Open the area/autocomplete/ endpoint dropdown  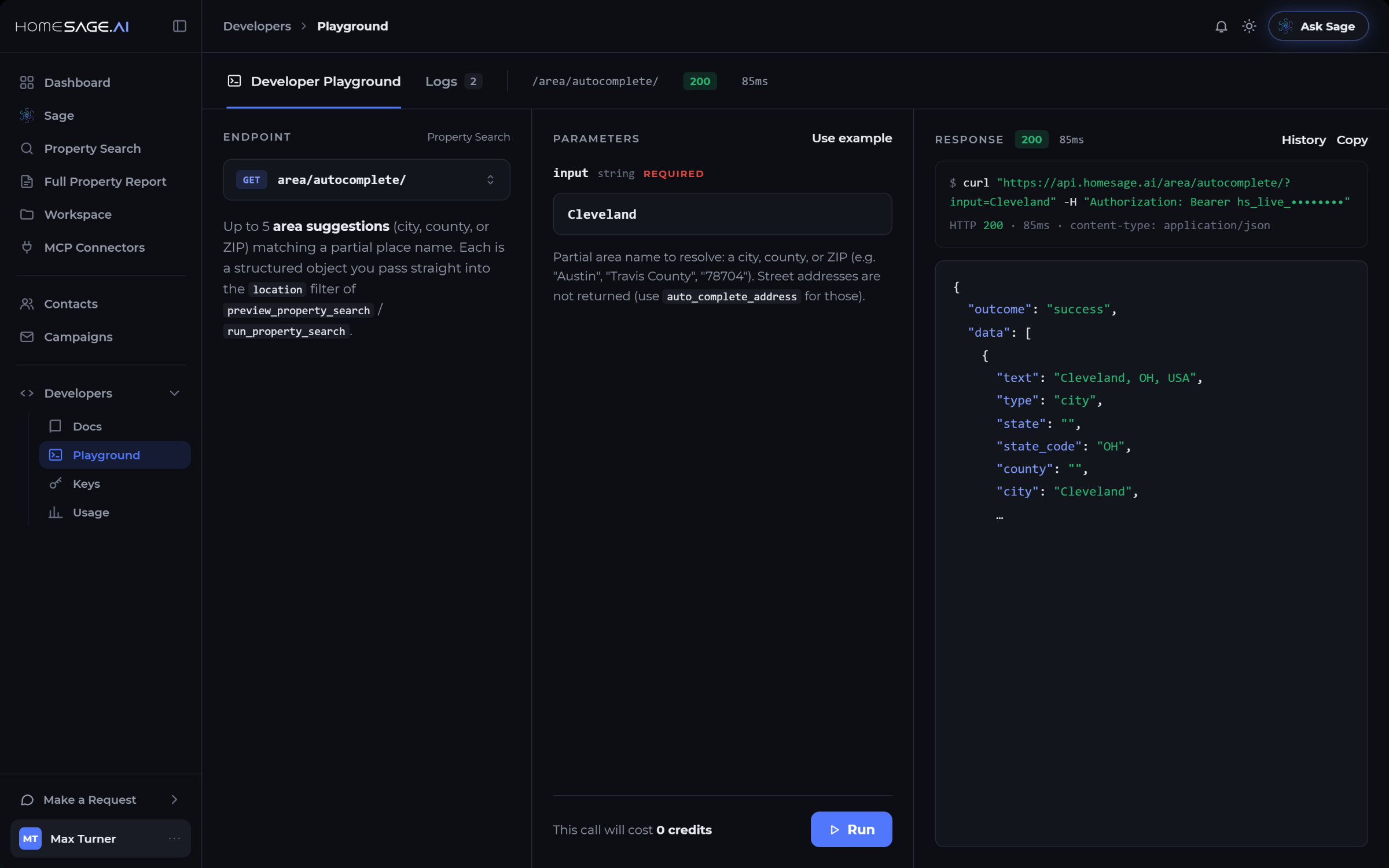(x=366, y=180)
